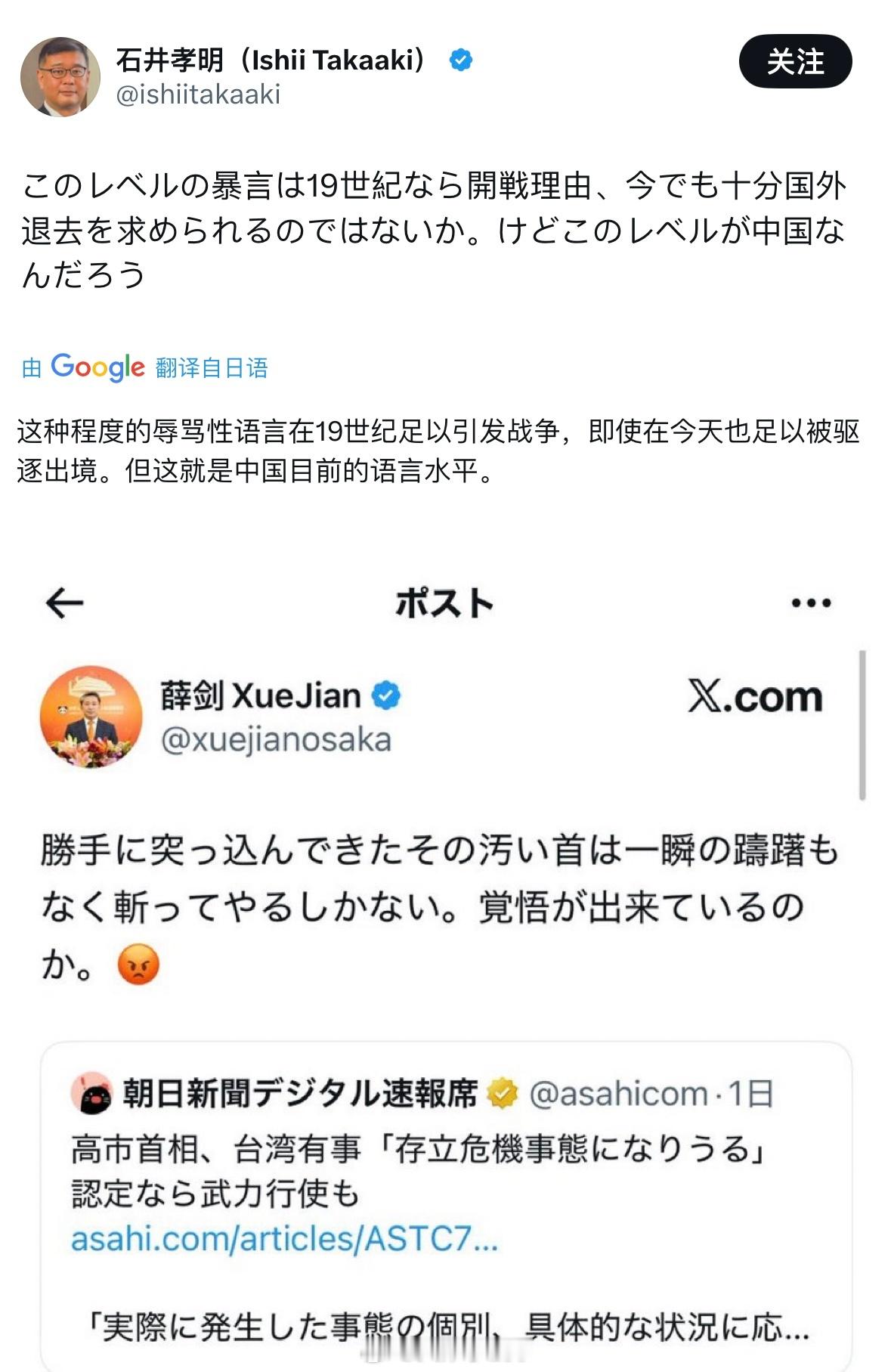
Task: Tap the back arrow beside ポスト
Action: coord(64,602)
